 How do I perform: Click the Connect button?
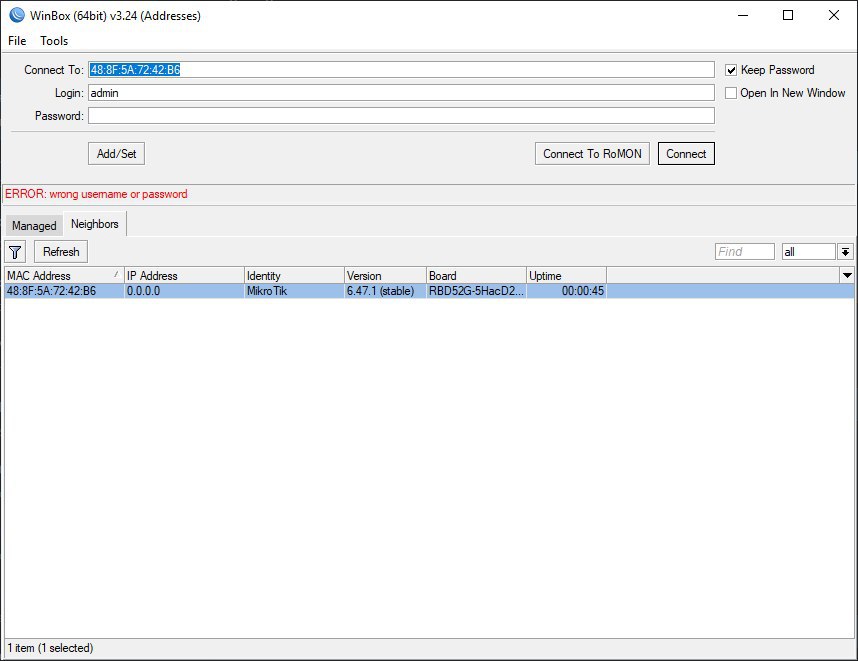point(686,154)
